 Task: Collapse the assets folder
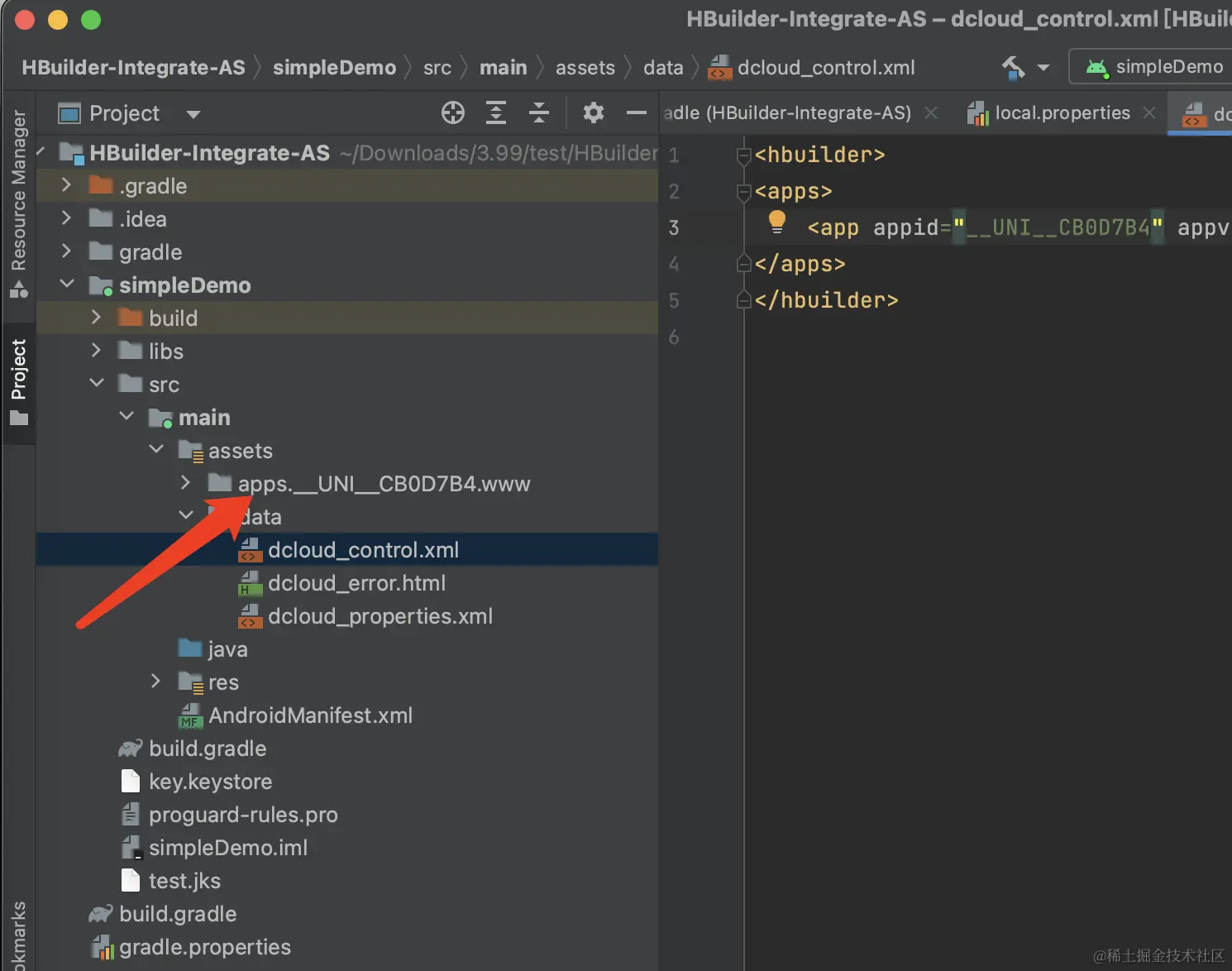(156, 450)
